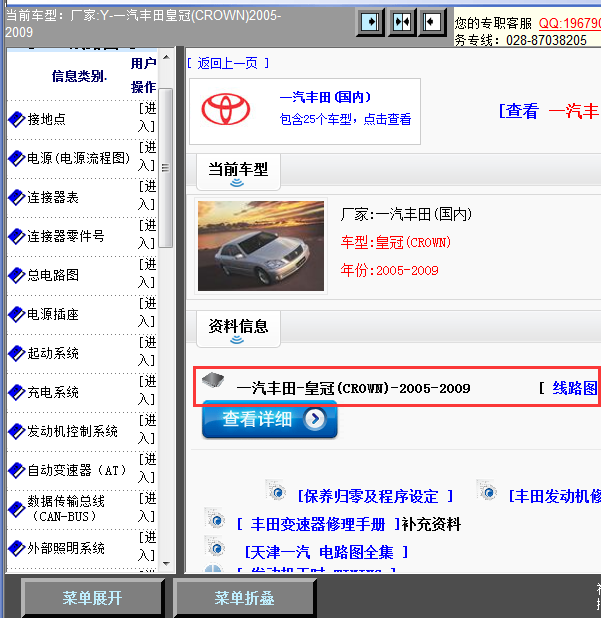Click the book icon beside 起动系统
Viewport: 601px width, 618px height.
point(17,353)
